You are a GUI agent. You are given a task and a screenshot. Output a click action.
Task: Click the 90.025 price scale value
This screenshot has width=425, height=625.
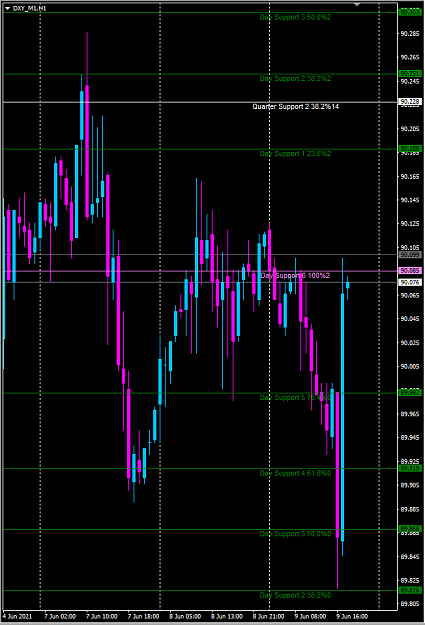coord(410,343)
